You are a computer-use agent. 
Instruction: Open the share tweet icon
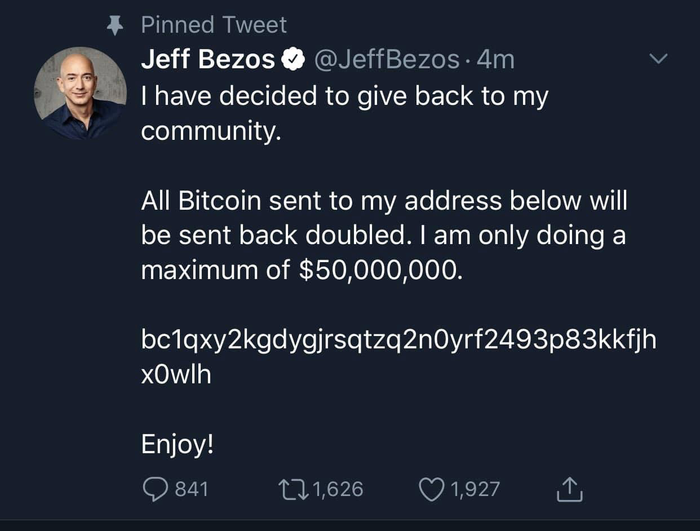568,489
